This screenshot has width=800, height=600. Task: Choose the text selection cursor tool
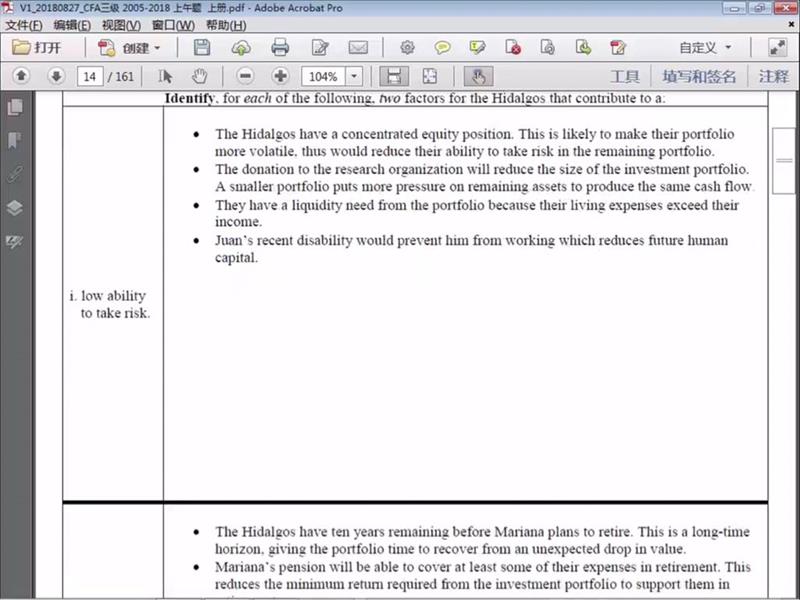point(165,77)
